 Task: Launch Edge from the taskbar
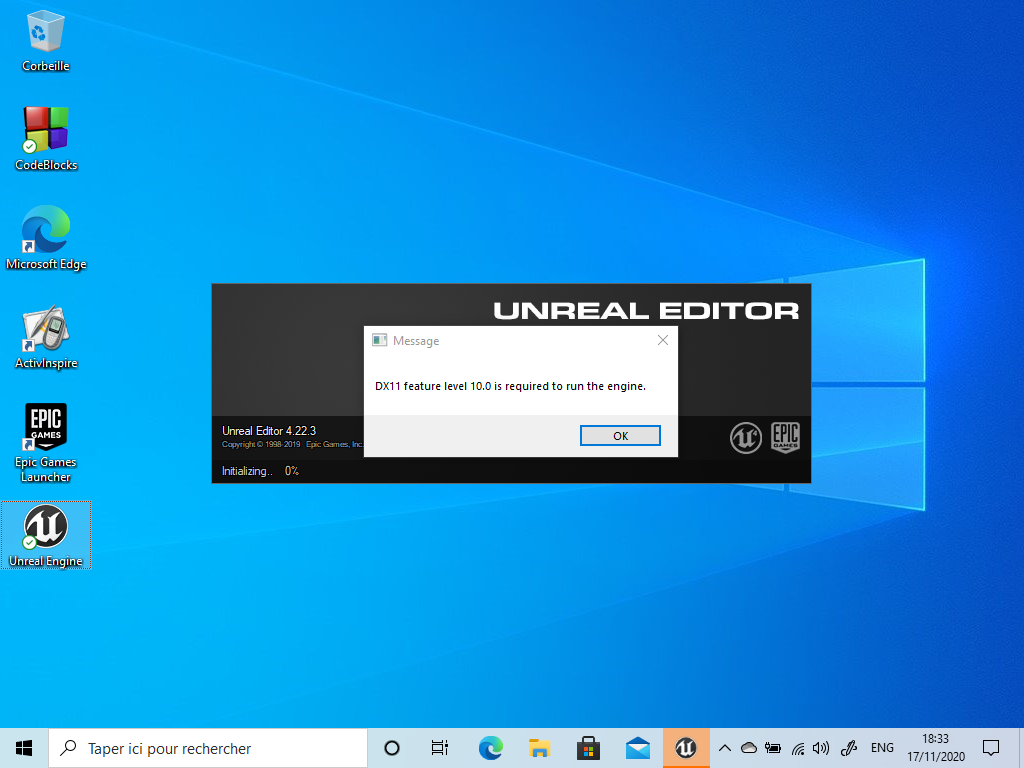coord(490,748)
